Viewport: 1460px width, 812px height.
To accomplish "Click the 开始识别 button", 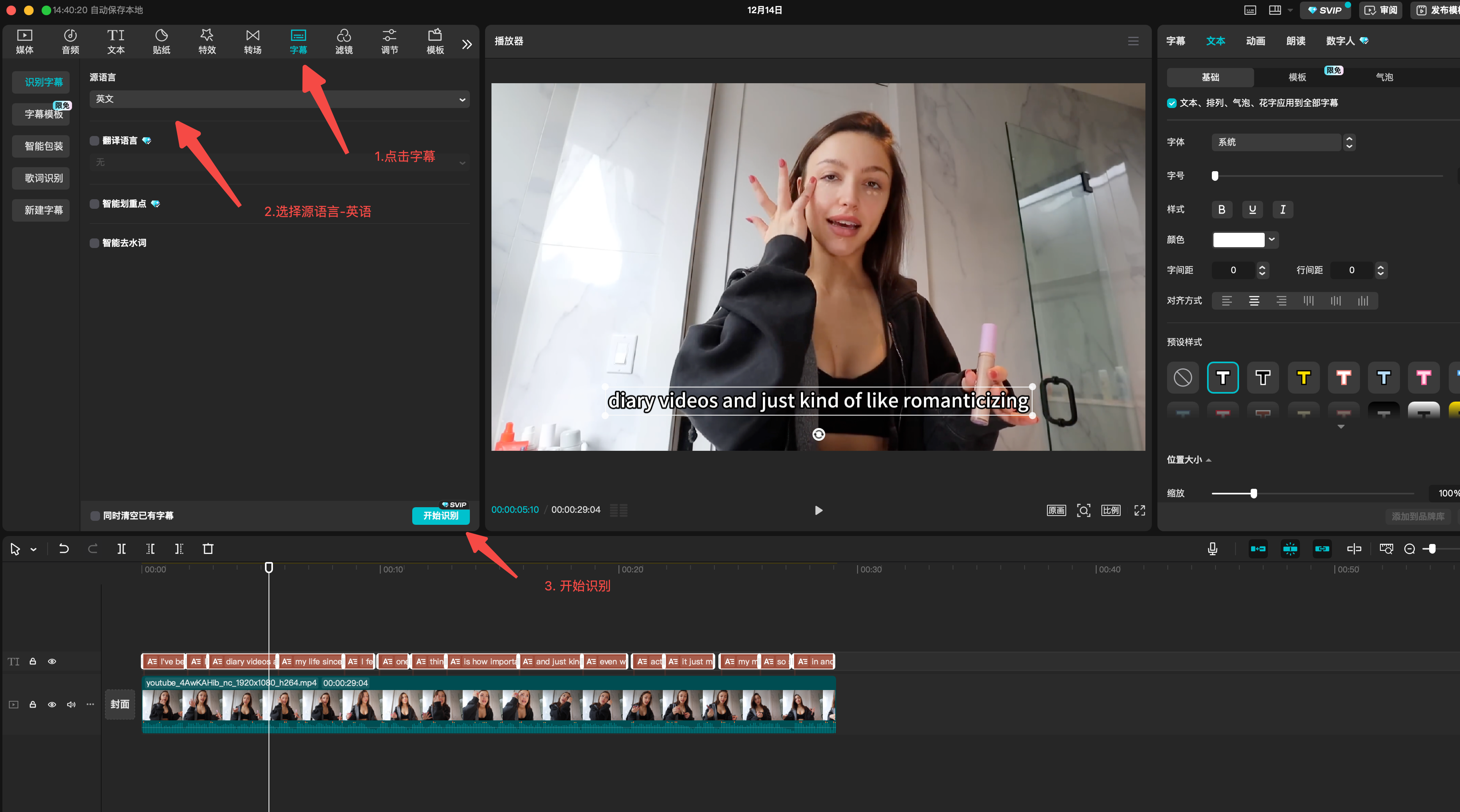I will (x=440, y=516).
